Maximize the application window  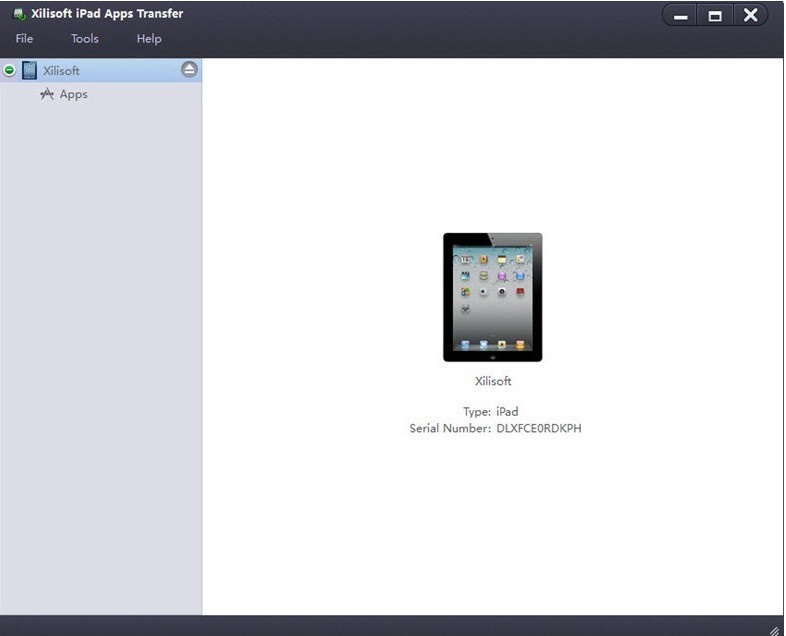point(715,16)
